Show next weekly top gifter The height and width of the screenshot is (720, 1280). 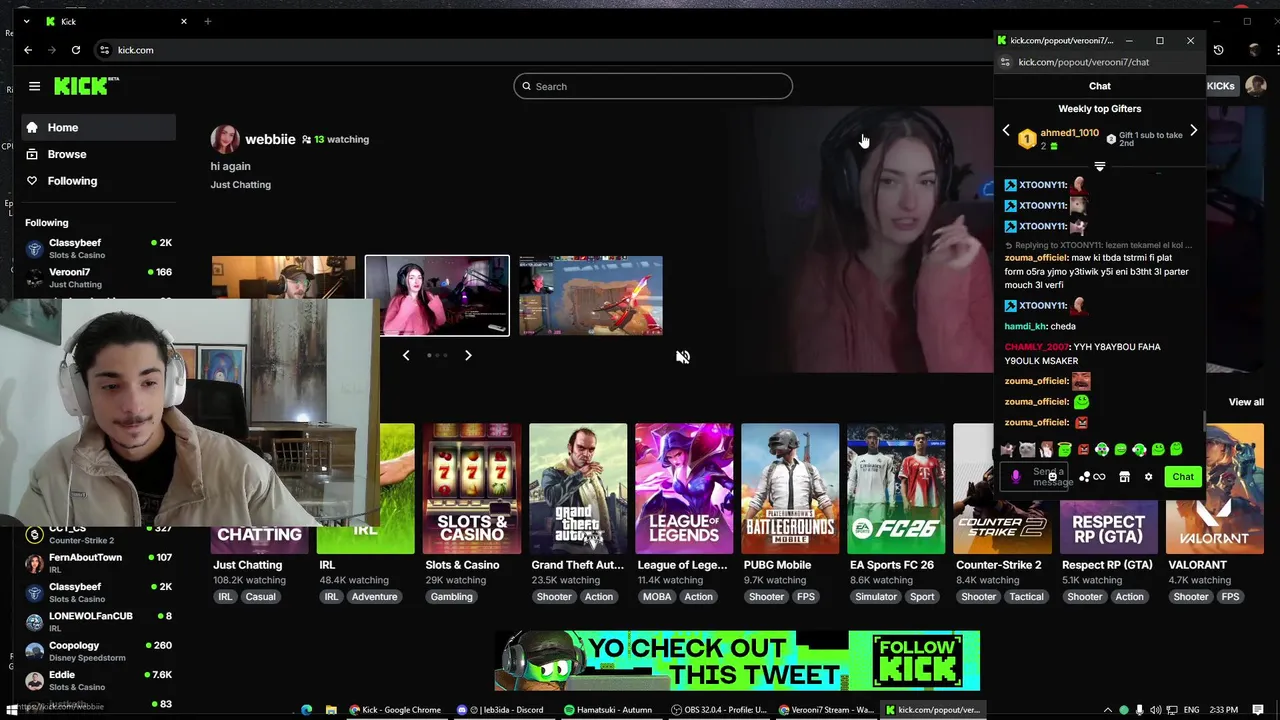[1193, 131]
